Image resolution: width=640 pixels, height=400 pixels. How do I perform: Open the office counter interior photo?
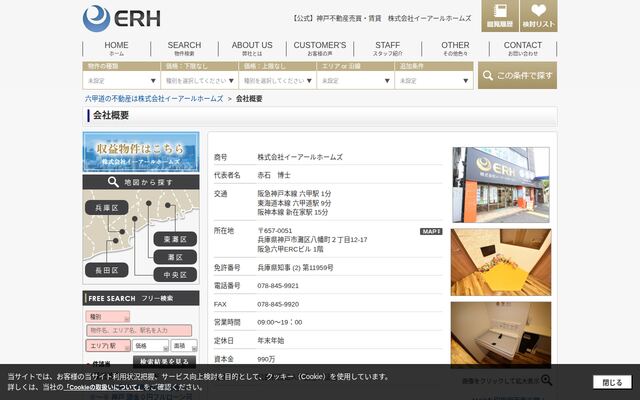(x=501, y=335)
